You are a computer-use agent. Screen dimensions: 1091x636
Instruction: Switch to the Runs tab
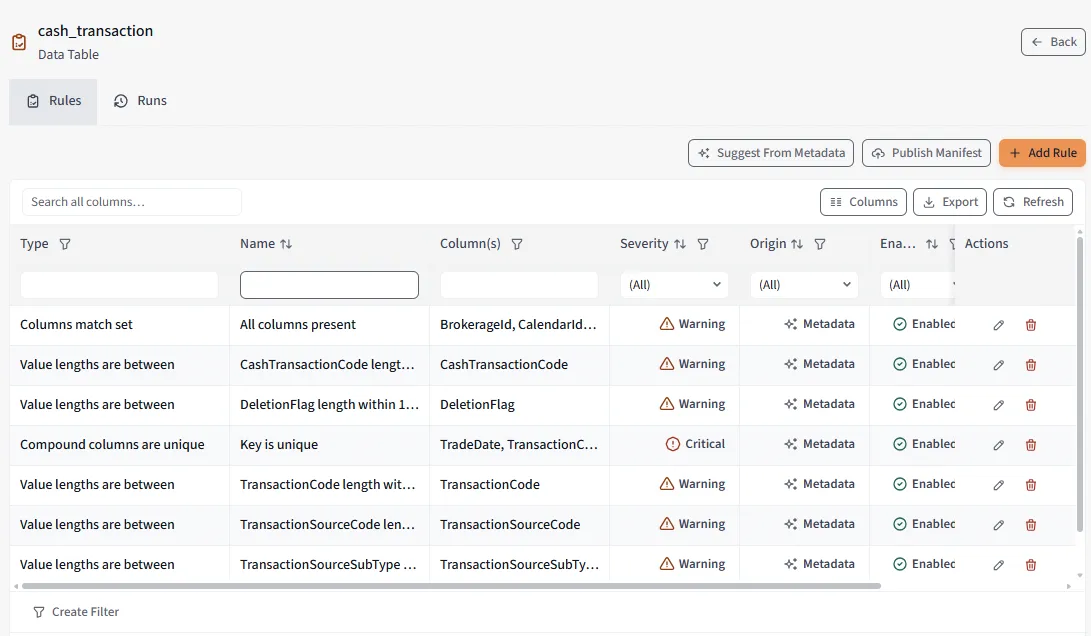coord(141,101)
